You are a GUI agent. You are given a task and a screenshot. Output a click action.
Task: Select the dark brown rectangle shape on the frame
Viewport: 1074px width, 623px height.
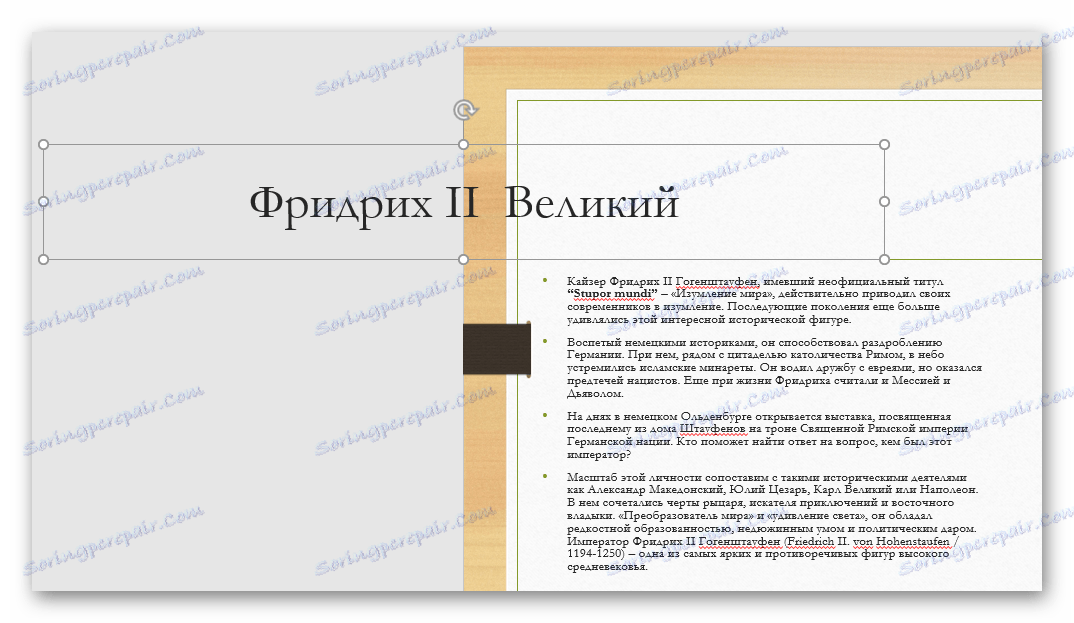pos(497,350)
